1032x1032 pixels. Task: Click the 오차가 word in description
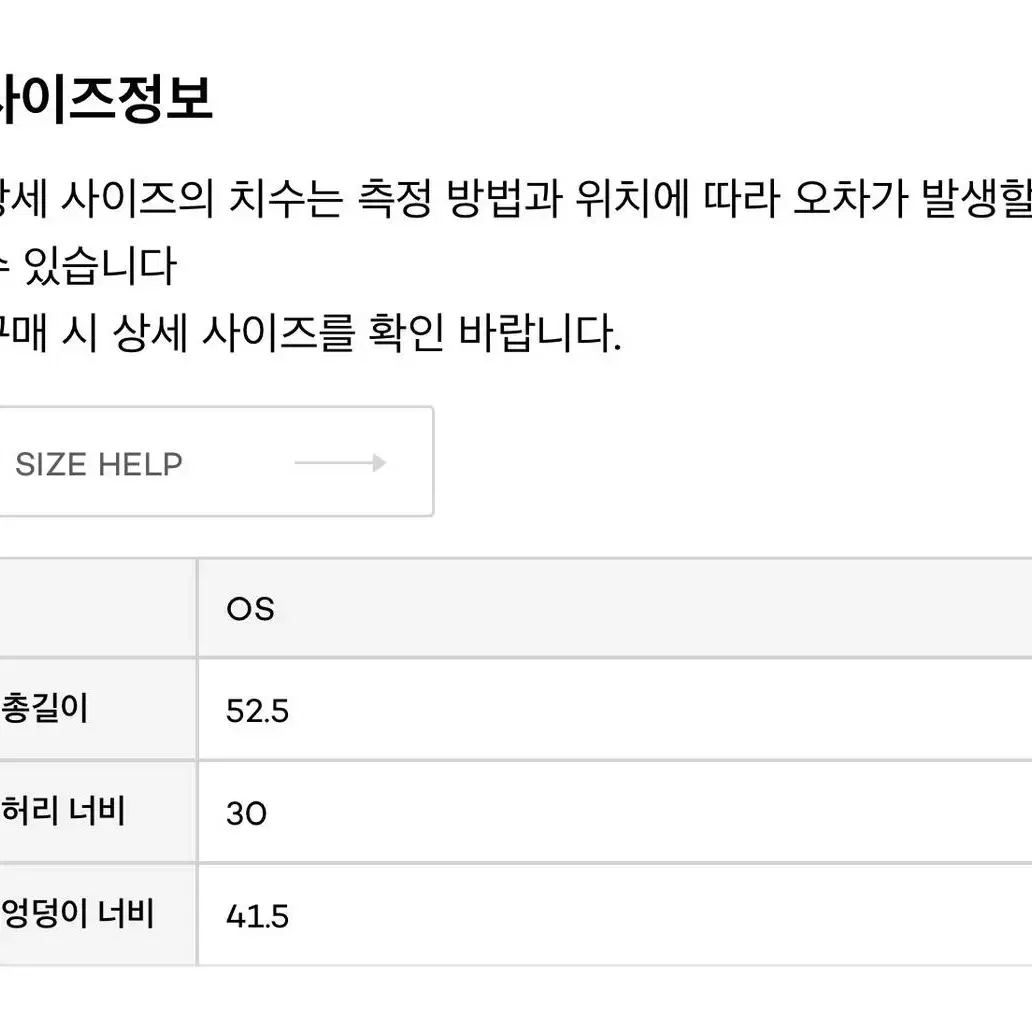[x=850, y=198]
